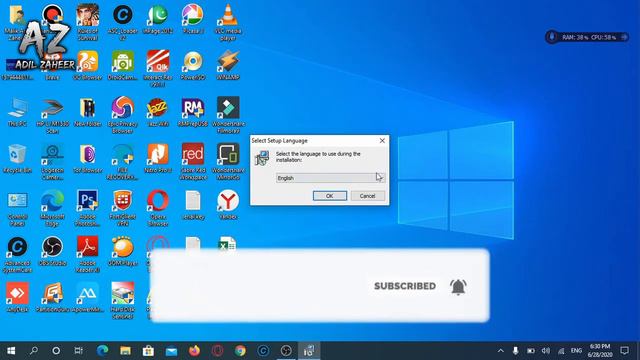Open UC Browser desktop shortcut
640x360 pixels.
(87, 65)
